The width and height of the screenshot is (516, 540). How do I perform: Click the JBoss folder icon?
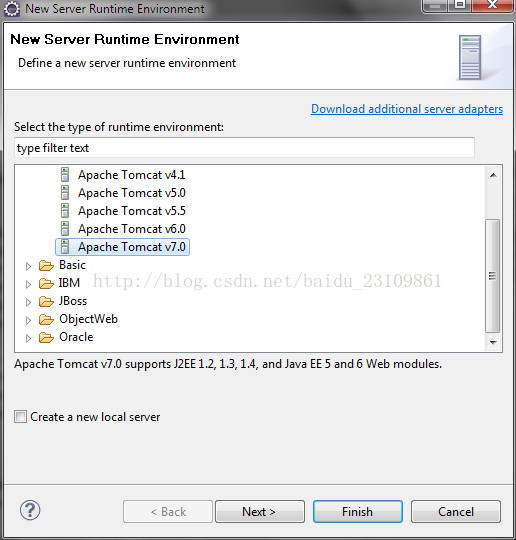(x=46, y=301)
